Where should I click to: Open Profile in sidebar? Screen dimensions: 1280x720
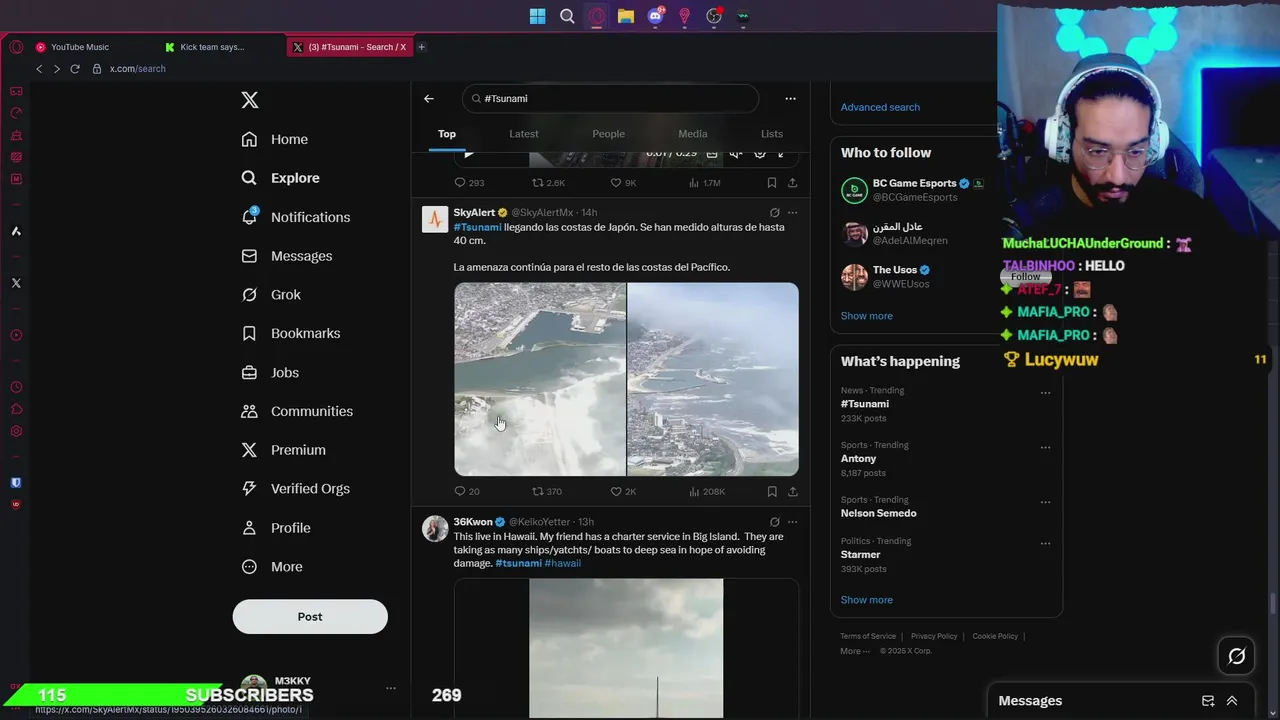click(x=276, y=528)
